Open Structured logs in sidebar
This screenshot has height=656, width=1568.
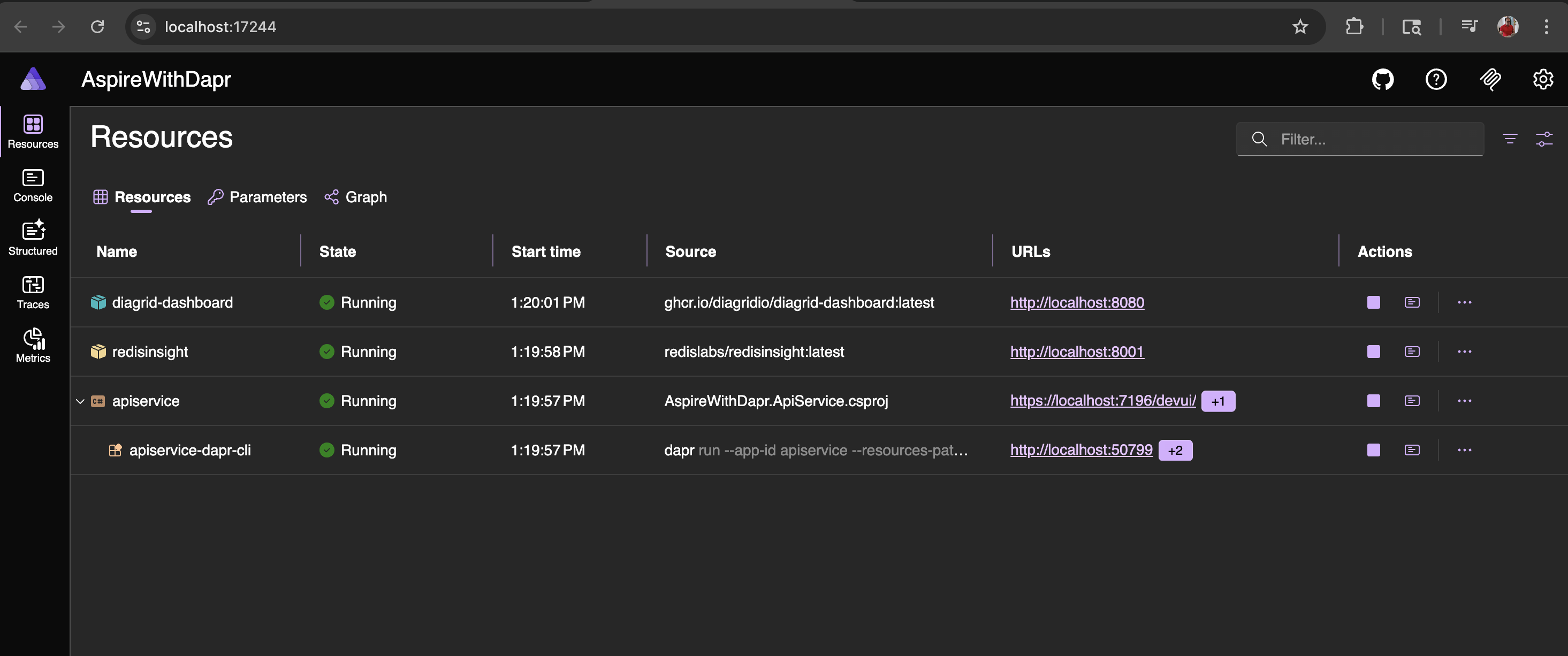[x=33, y=239]
